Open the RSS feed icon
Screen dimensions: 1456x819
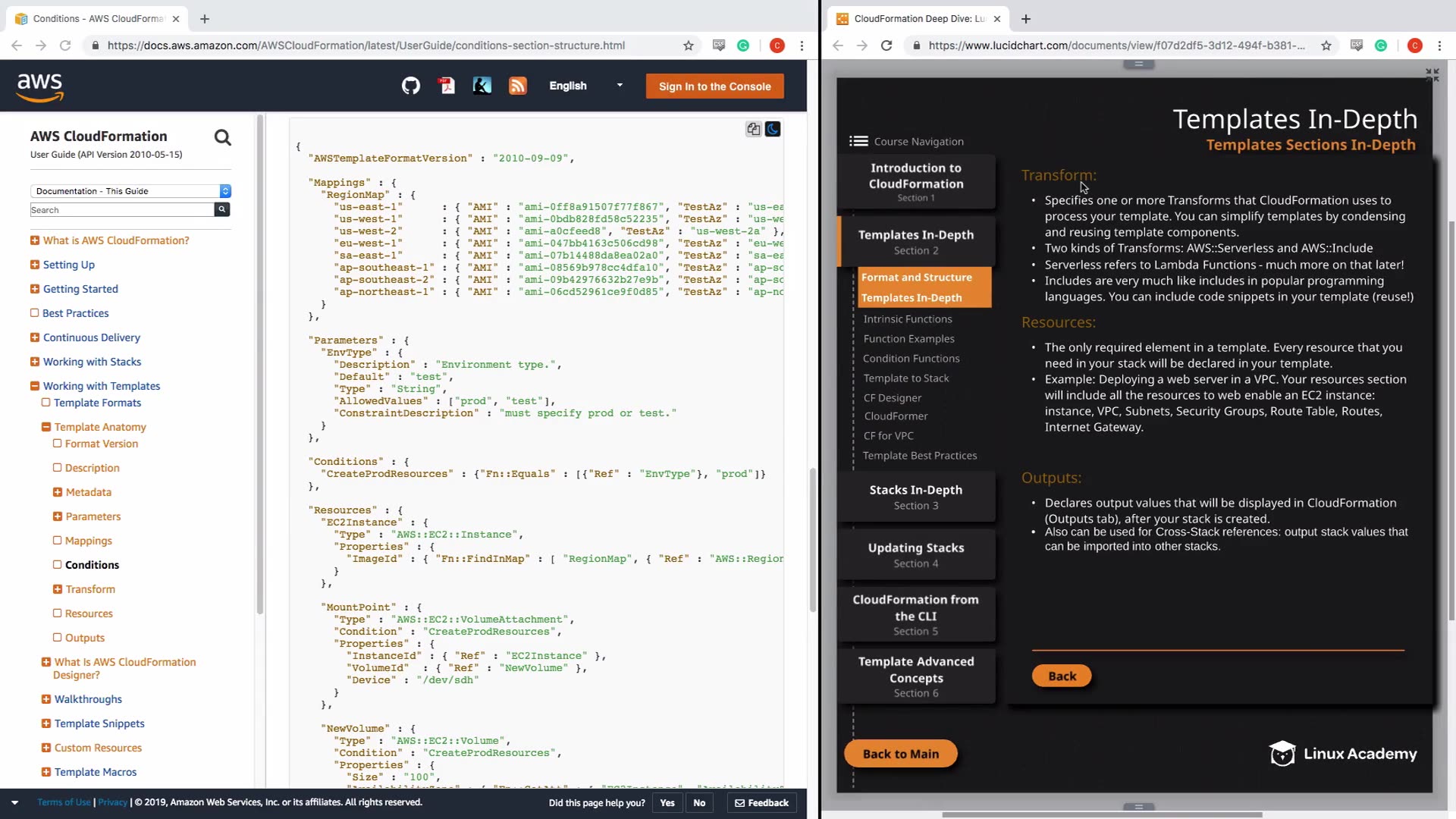[x=517, y=86]
